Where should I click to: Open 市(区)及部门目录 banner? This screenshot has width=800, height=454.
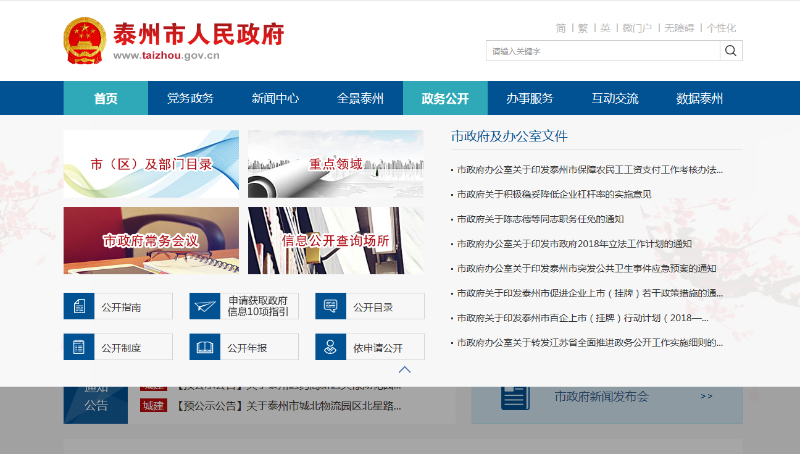point(151,164)
